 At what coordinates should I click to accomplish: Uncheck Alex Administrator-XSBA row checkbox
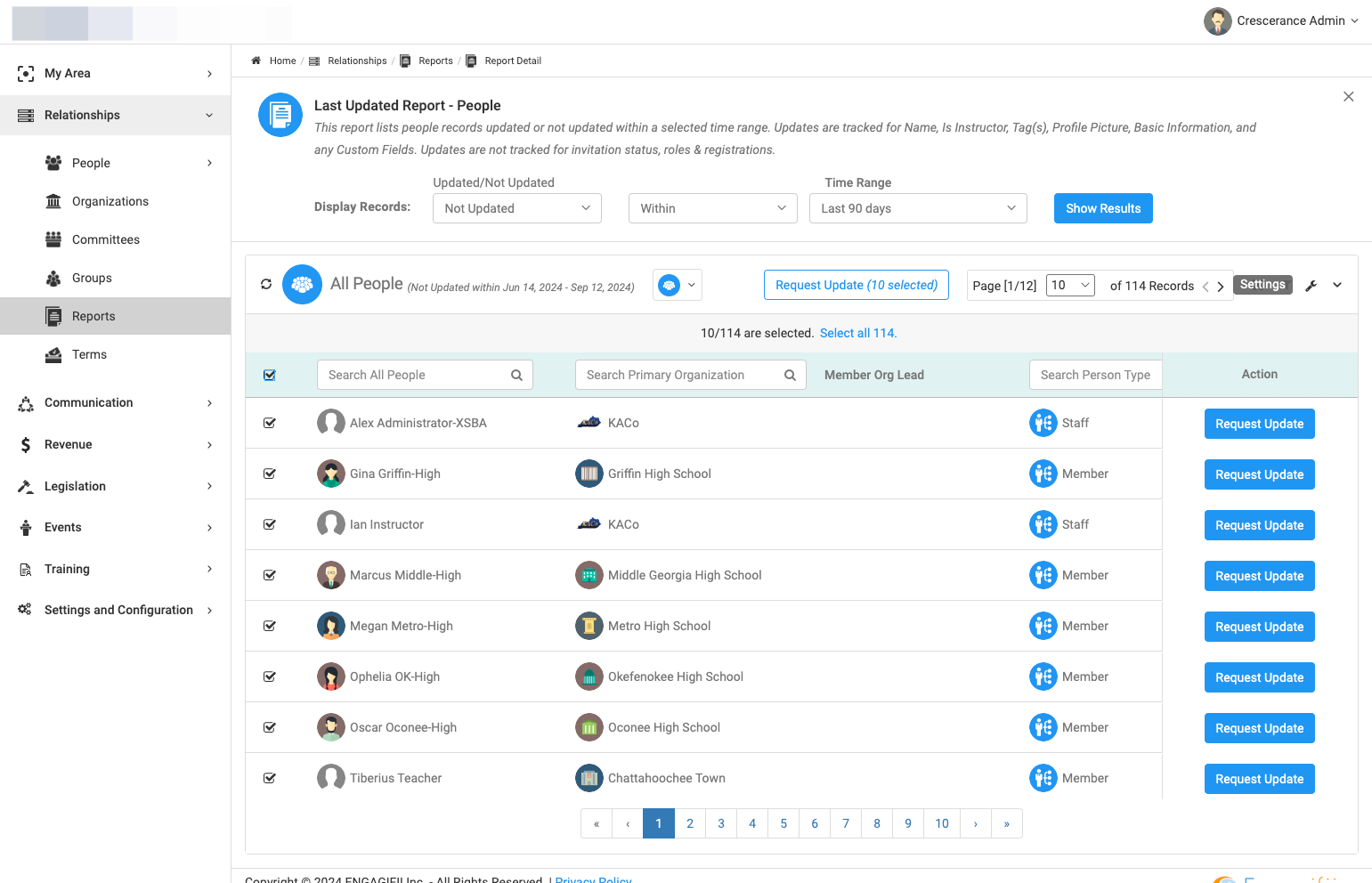point(270,423)
